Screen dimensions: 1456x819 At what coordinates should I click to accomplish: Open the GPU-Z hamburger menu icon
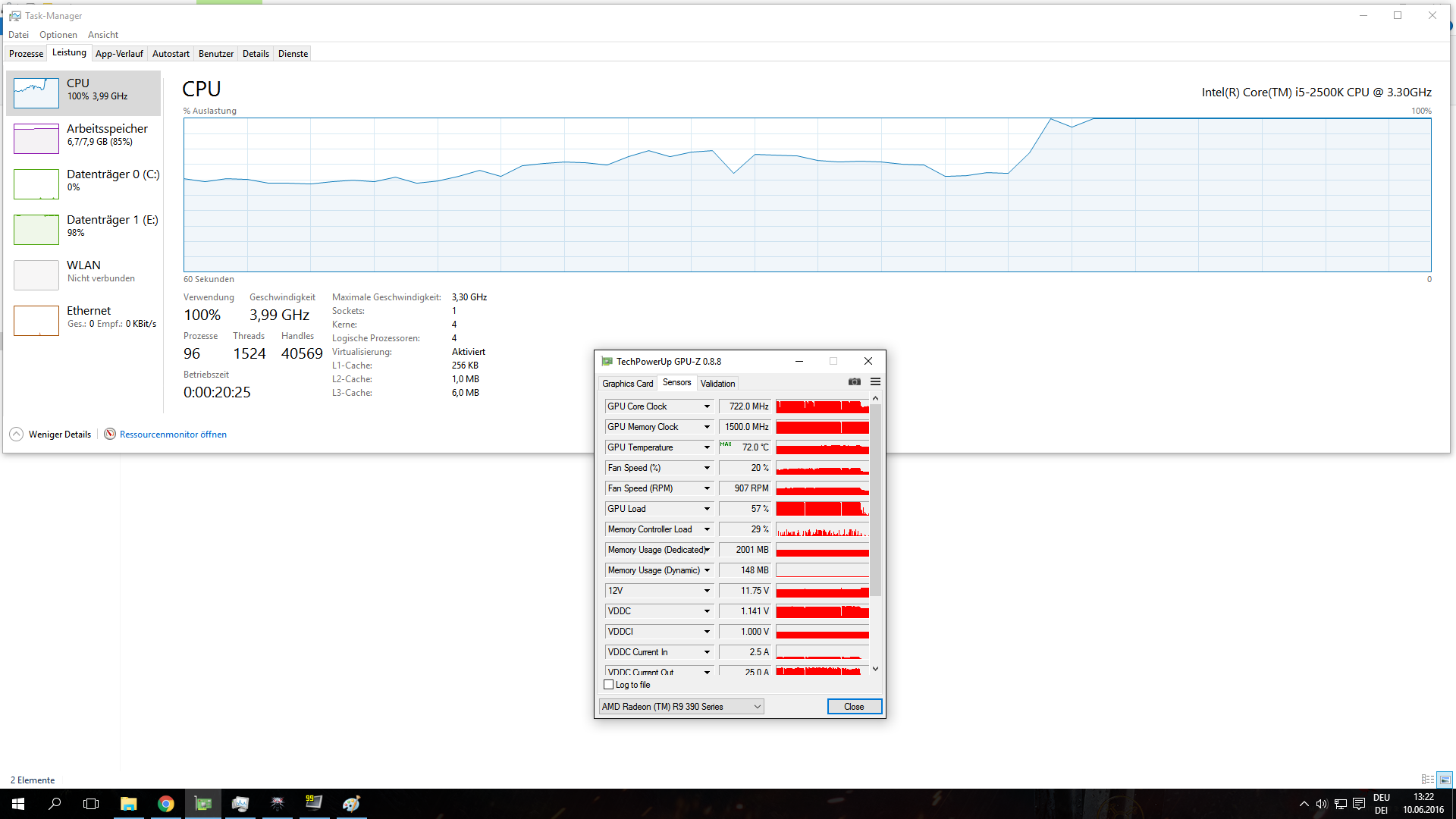875,382
